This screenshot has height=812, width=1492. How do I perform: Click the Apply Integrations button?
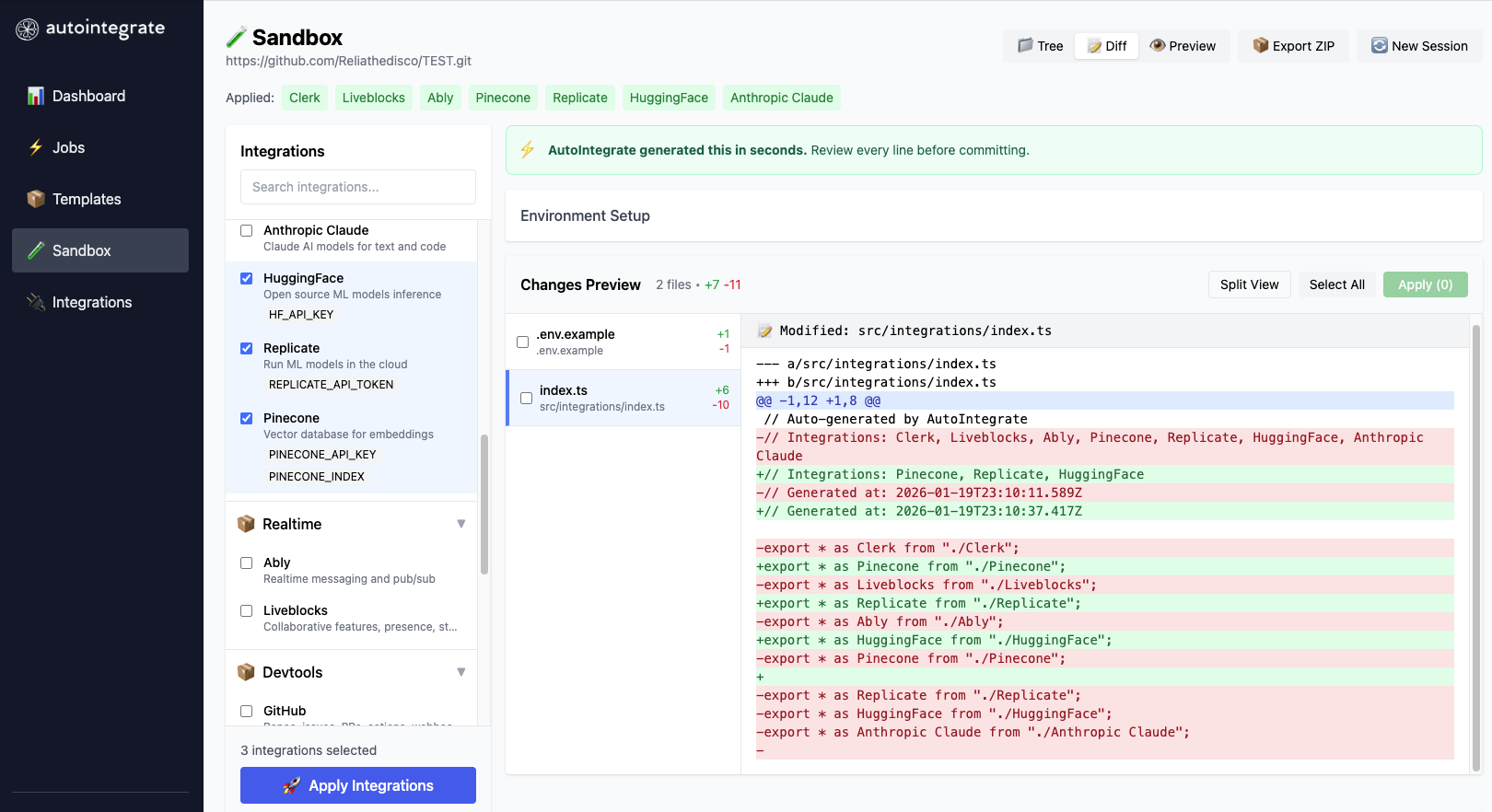pyautogui.click(x=358, y=785)
